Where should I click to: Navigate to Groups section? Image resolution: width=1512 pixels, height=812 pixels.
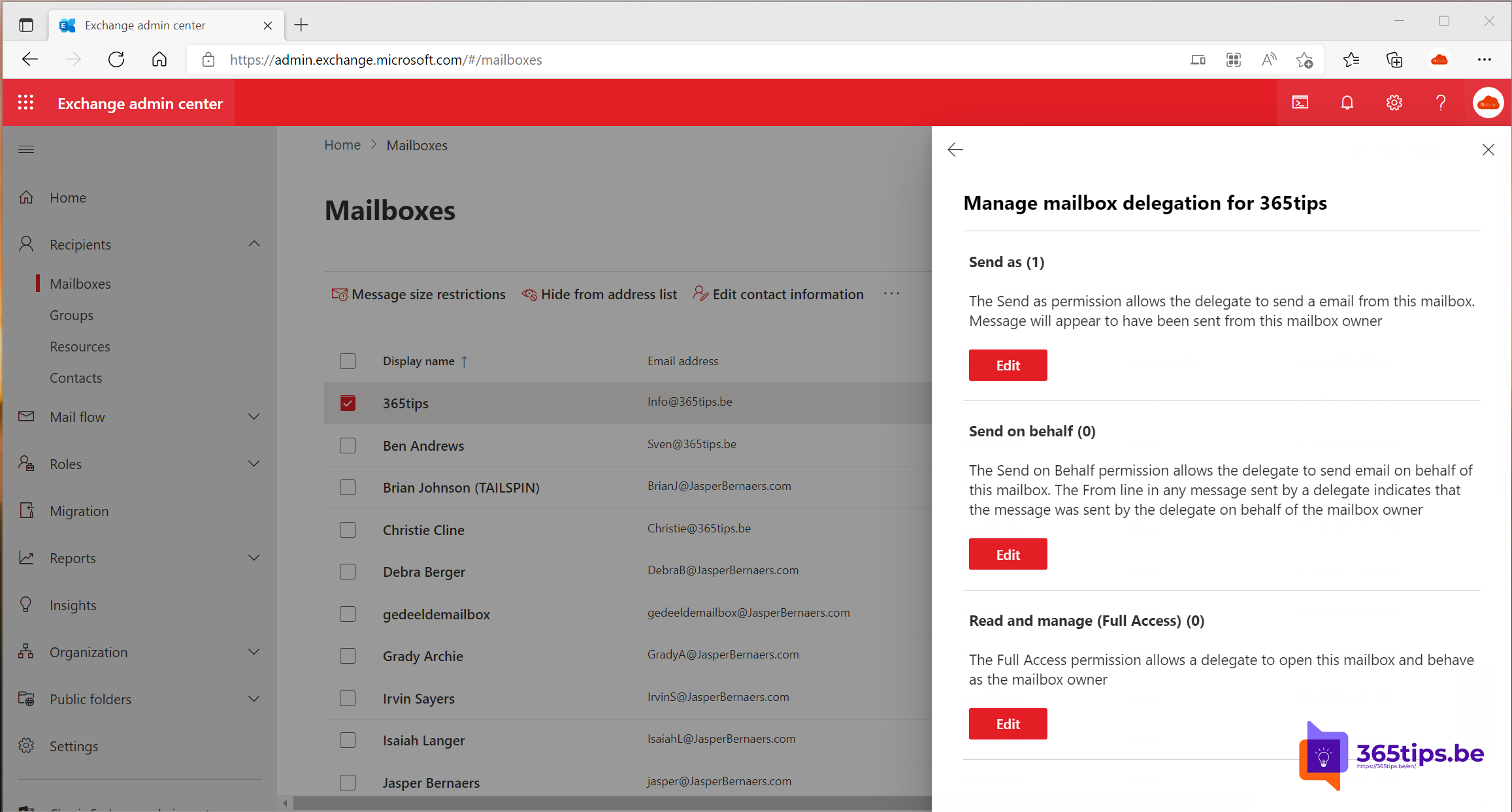click(71, 314)
